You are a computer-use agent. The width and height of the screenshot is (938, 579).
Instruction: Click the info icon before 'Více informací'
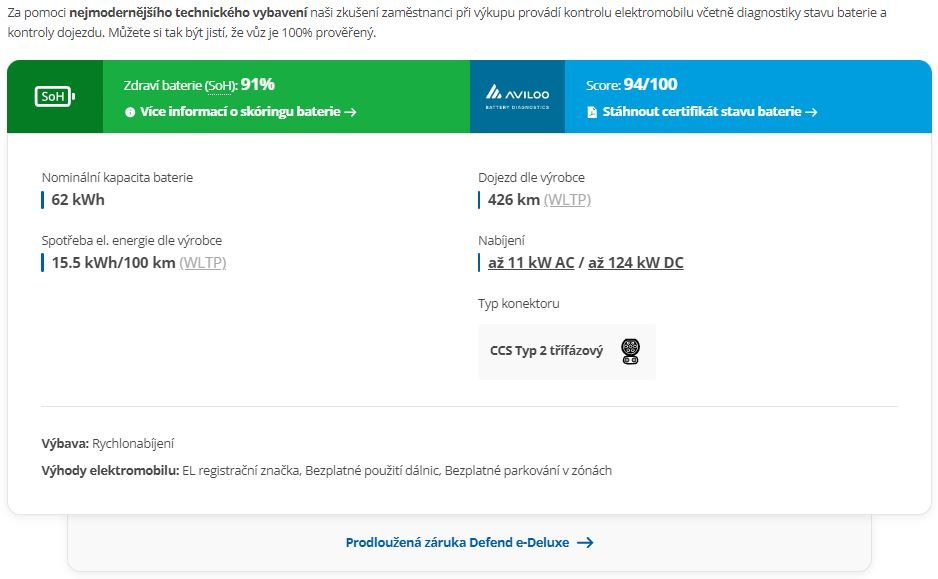130,113
